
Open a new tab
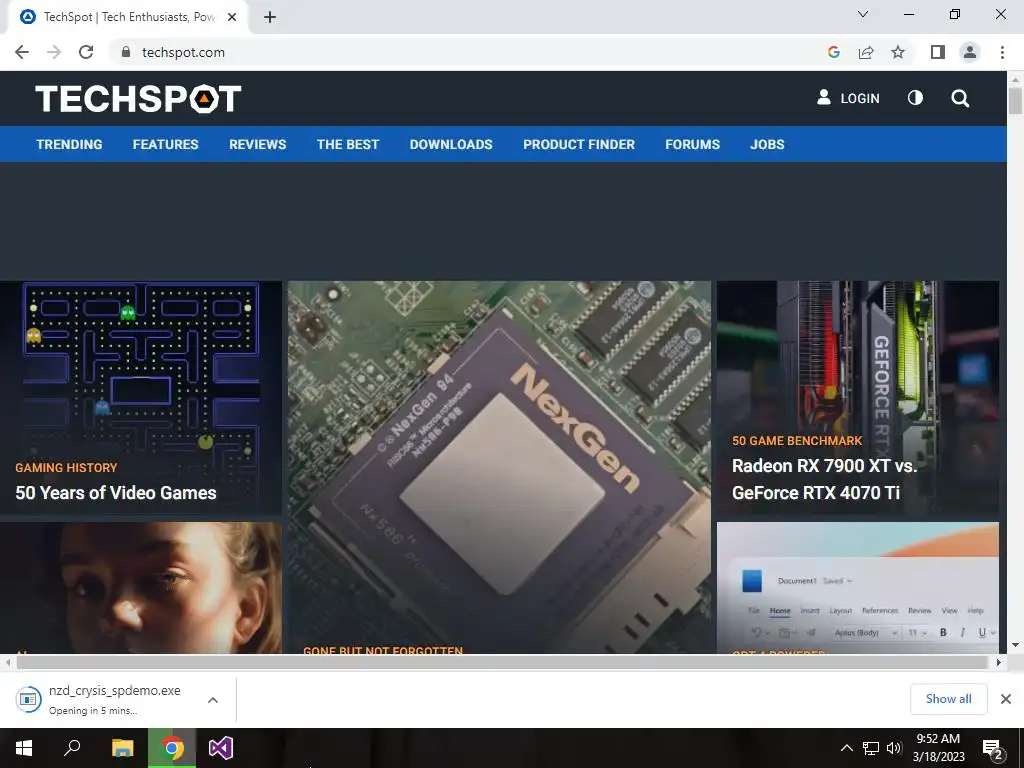[x=270, y=18]
